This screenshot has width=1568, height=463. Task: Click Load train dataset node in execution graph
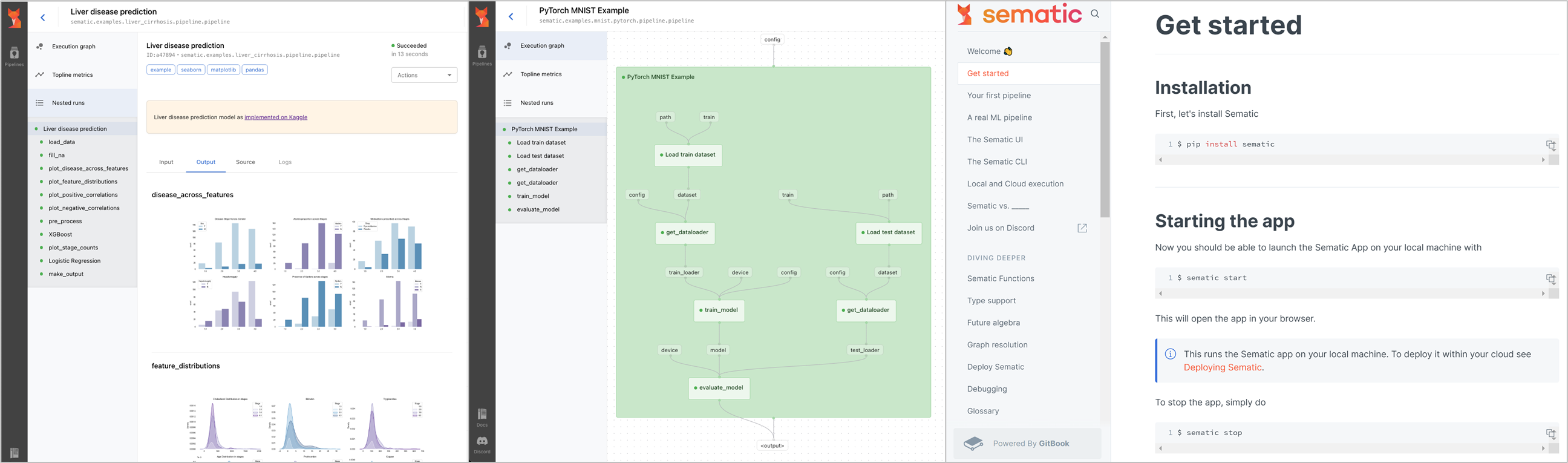pos(688,155)
